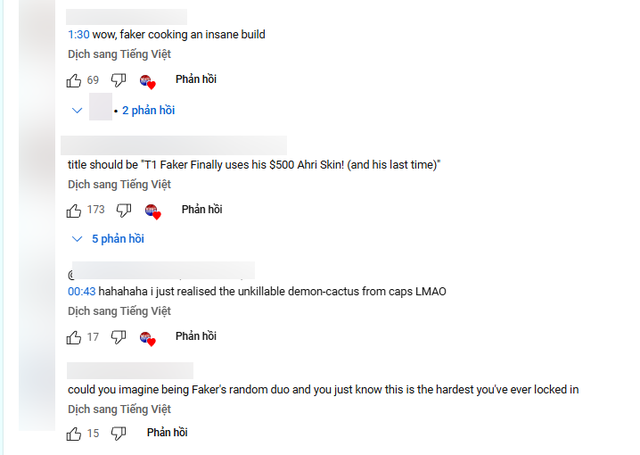640x455 pixels.
Task: Click creator heart on 'insane build' comment
Action: click(147, 81)
